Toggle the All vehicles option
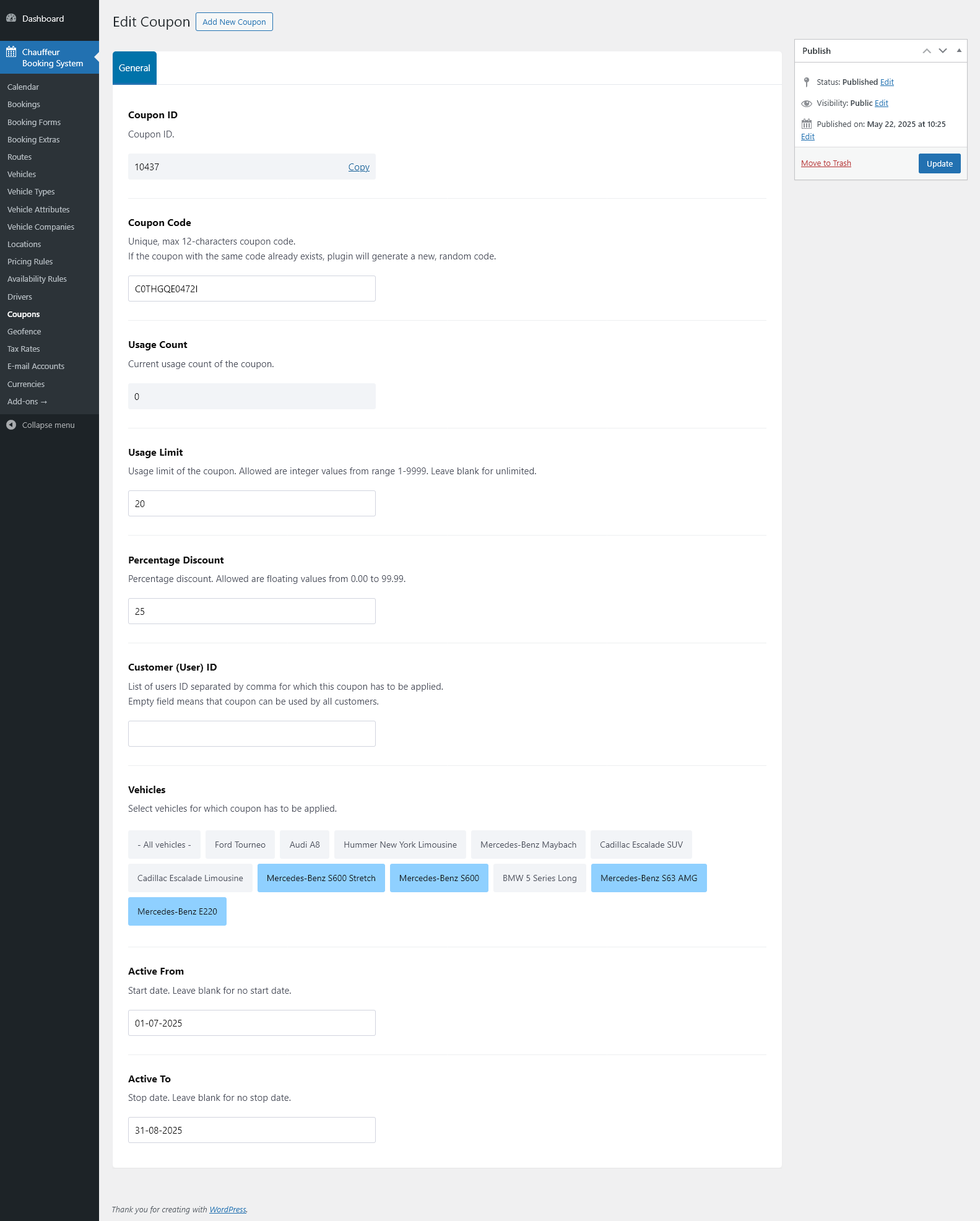 (164, 845)
